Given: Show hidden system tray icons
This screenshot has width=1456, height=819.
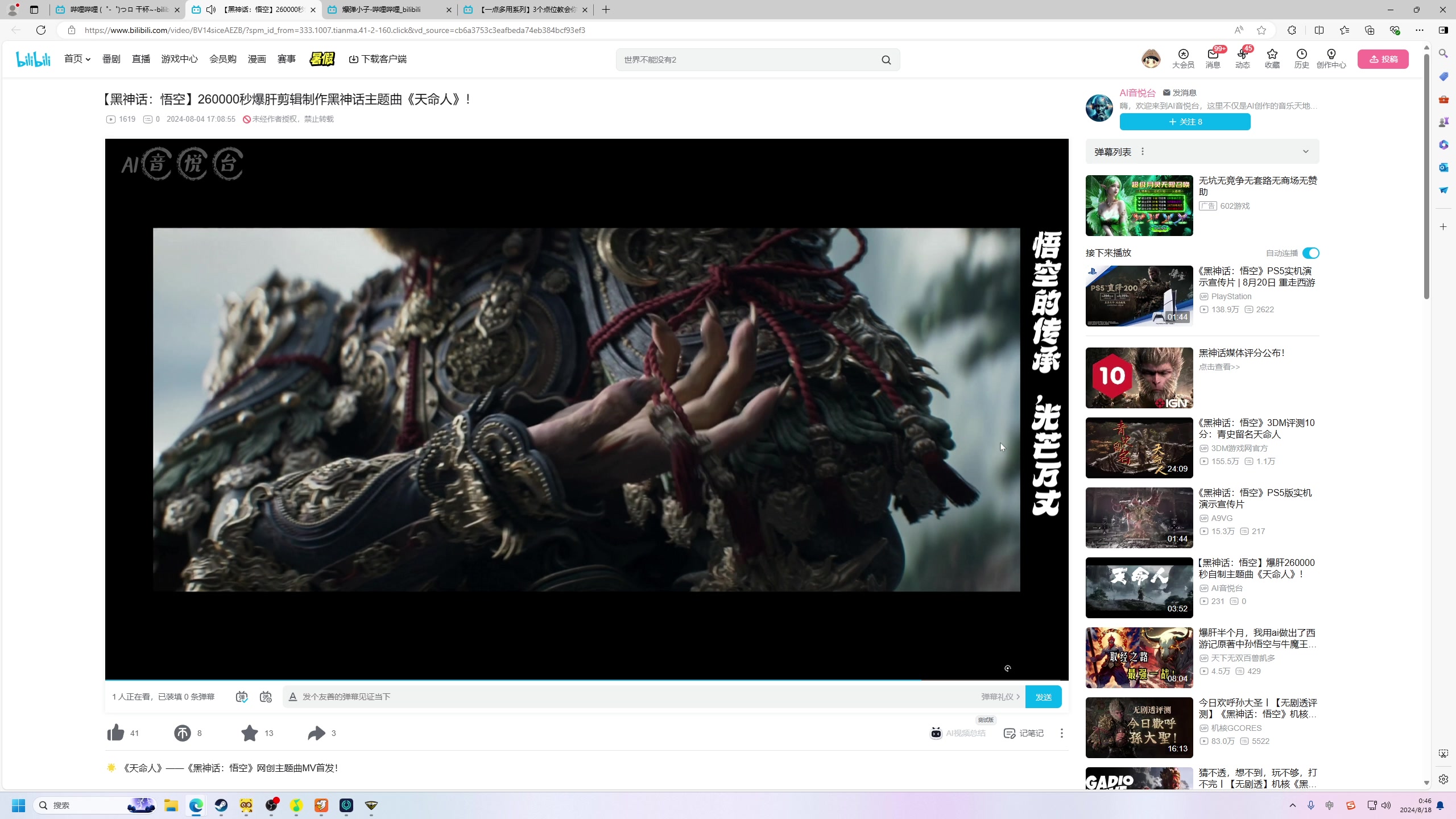Looking at the screenshot, I should [1293, 805].
